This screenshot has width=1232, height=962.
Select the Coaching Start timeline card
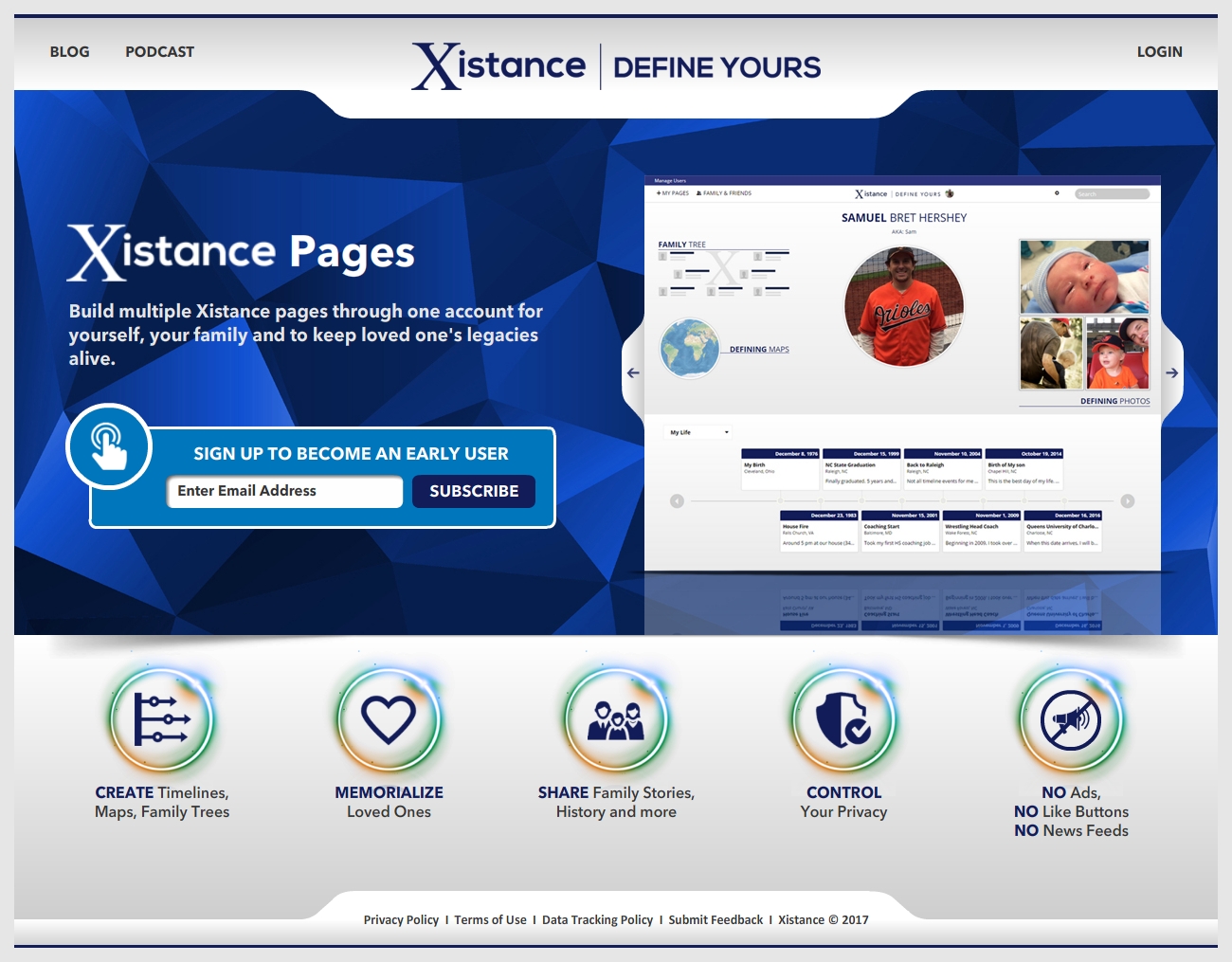point(900,531)
